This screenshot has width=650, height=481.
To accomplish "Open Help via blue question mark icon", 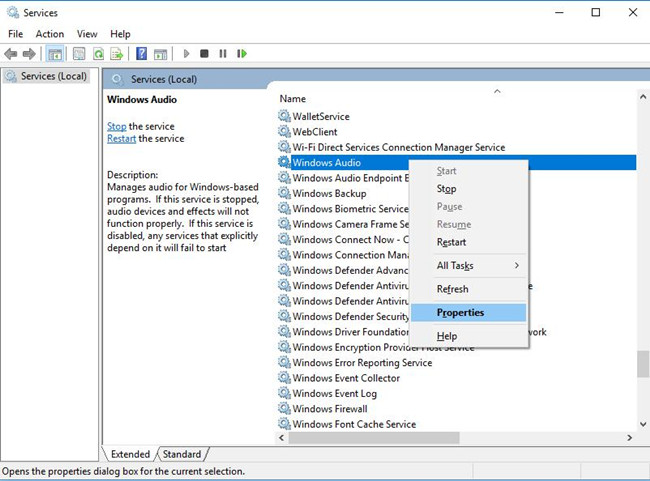I will coord(141,53).
